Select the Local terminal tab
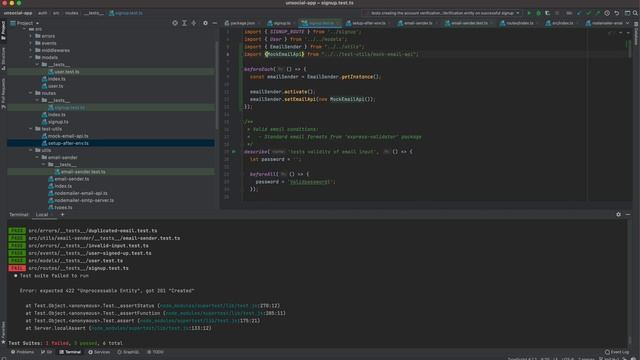Screen dimensions: 640x360 [x=42, y=215]
